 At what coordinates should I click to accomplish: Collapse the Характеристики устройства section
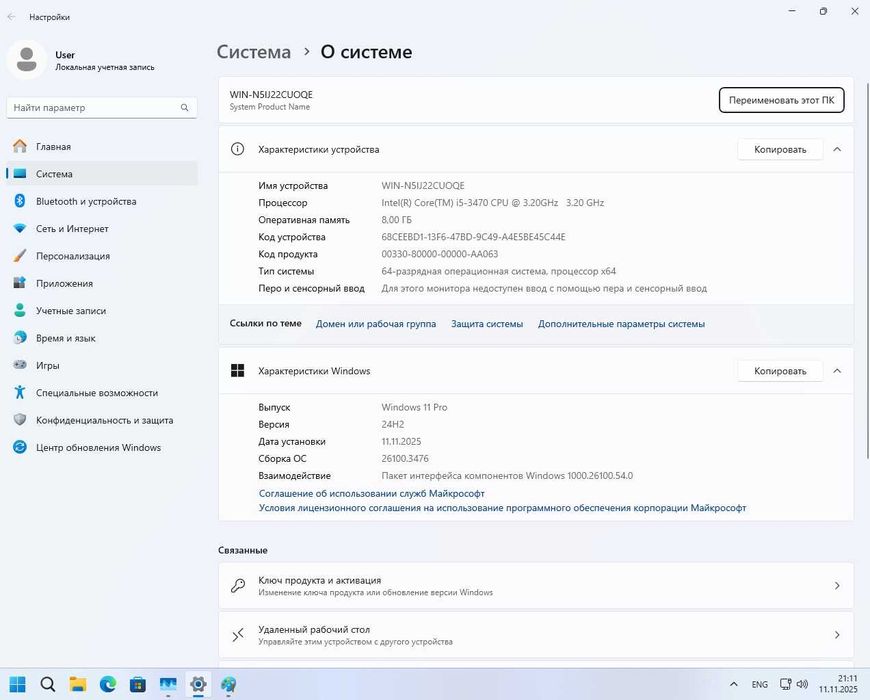837,149
